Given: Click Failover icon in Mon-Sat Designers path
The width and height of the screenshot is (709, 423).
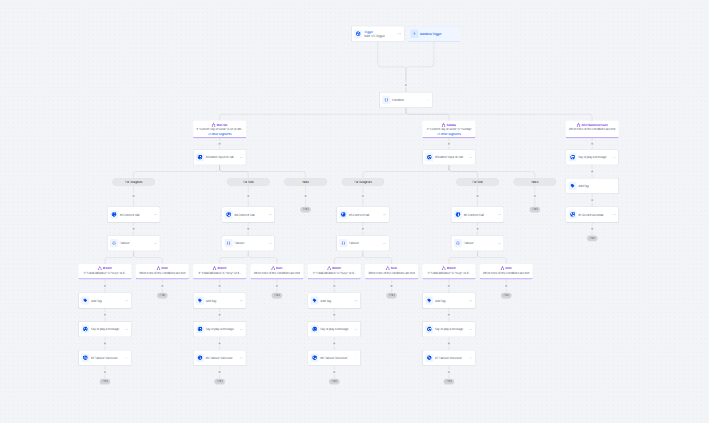Looking at the screenshot, I should [x=114, y=243].
